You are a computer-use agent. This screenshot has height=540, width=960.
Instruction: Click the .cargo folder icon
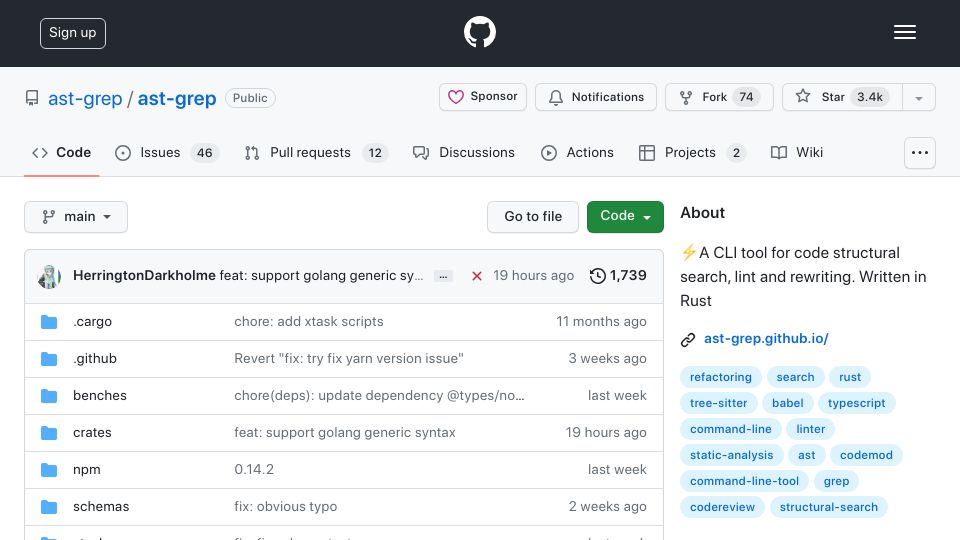(x=49, y=322)
